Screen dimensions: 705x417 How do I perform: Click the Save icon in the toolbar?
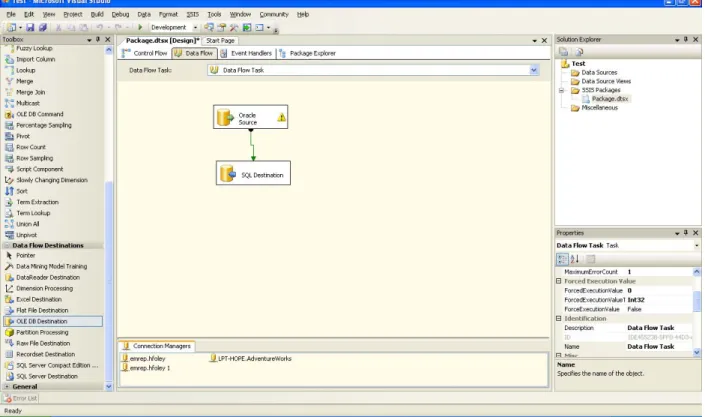pos(30,27)
